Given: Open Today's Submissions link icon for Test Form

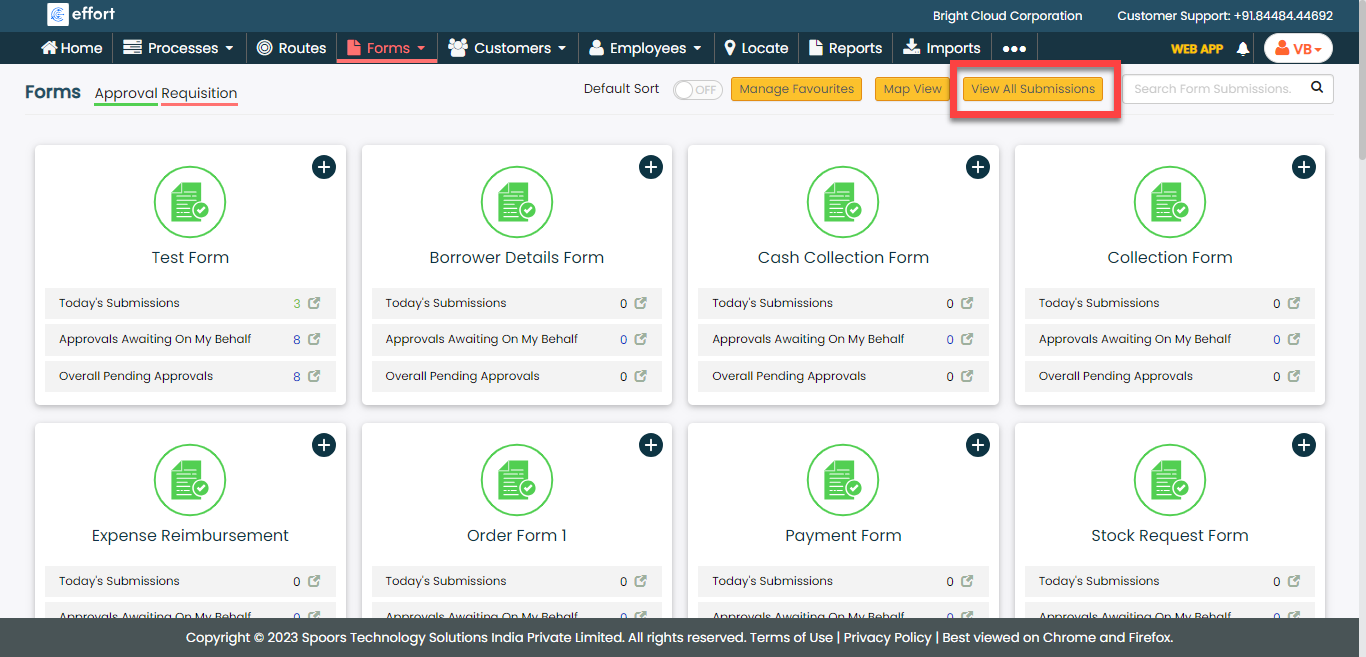Looking at the screenshot, I should (x=314, y=303).
